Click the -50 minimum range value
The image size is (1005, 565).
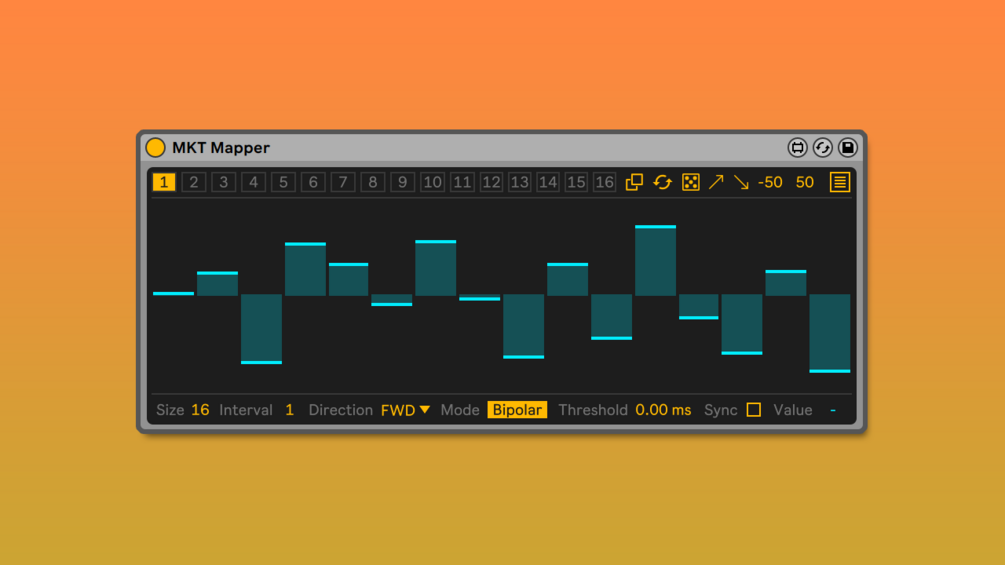(x=770, y=182)
